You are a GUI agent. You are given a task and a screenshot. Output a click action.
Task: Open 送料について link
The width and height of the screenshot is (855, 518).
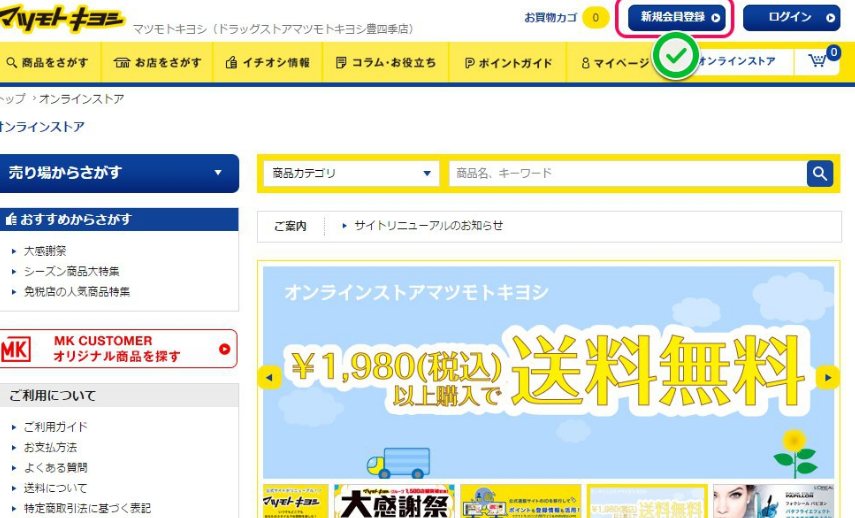click(x=55, y=487)
